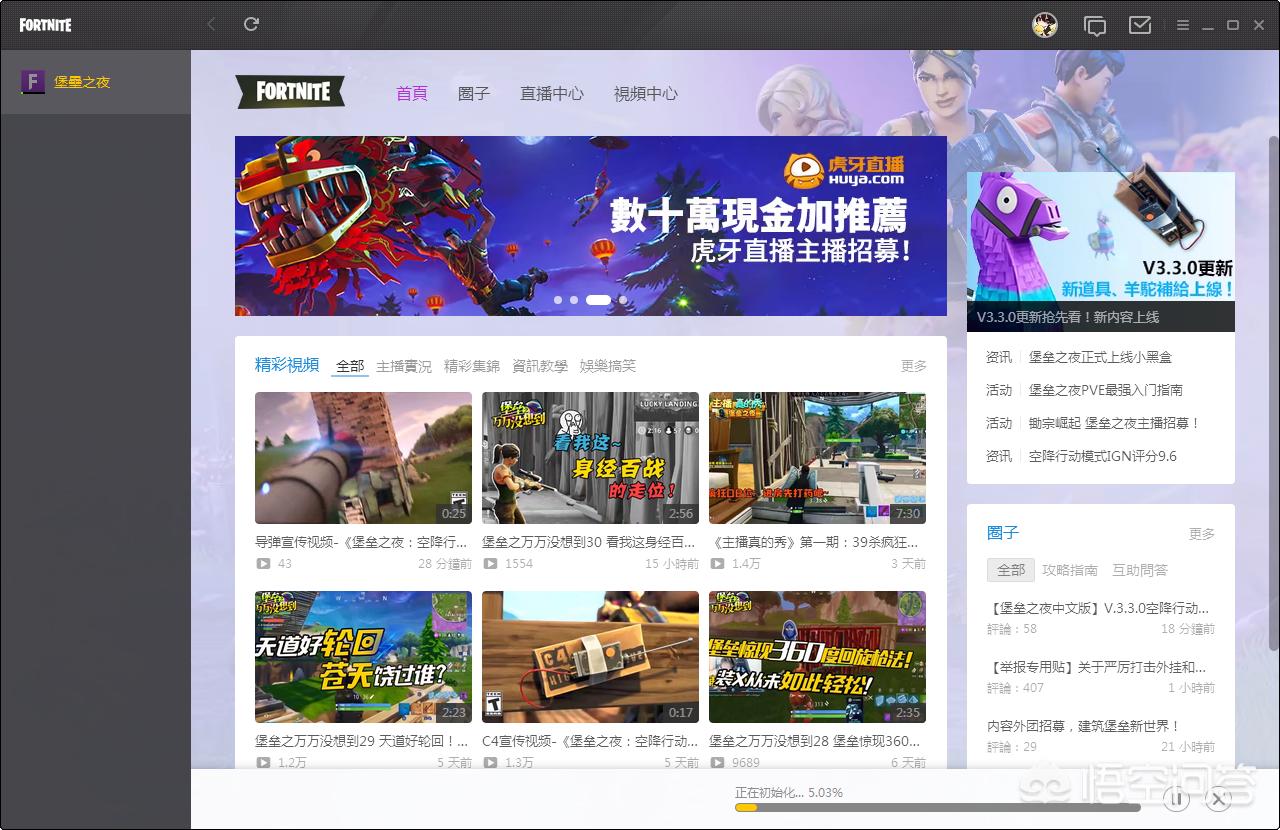Play the missile trailer video 0:25
The width and height of the screenshot is (1280, 830).
coord(363,458)
